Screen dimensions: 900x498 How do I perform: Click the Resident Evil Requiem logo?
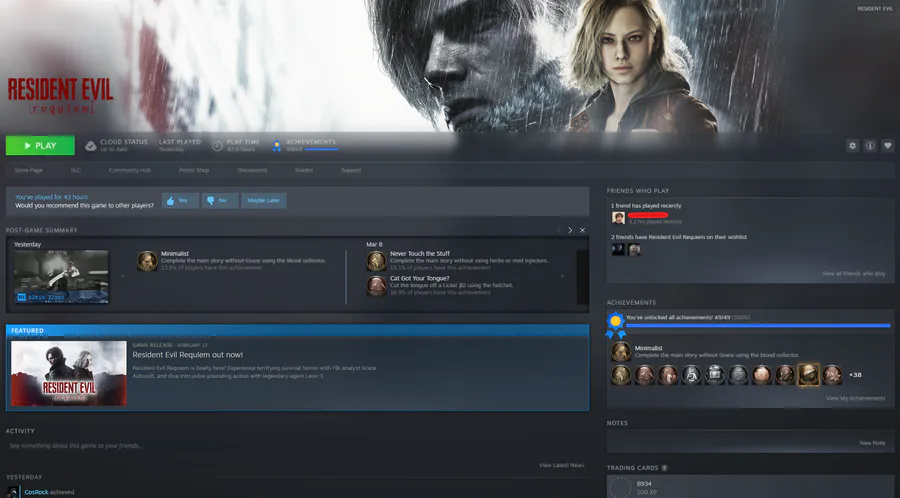tap(60, 96)
